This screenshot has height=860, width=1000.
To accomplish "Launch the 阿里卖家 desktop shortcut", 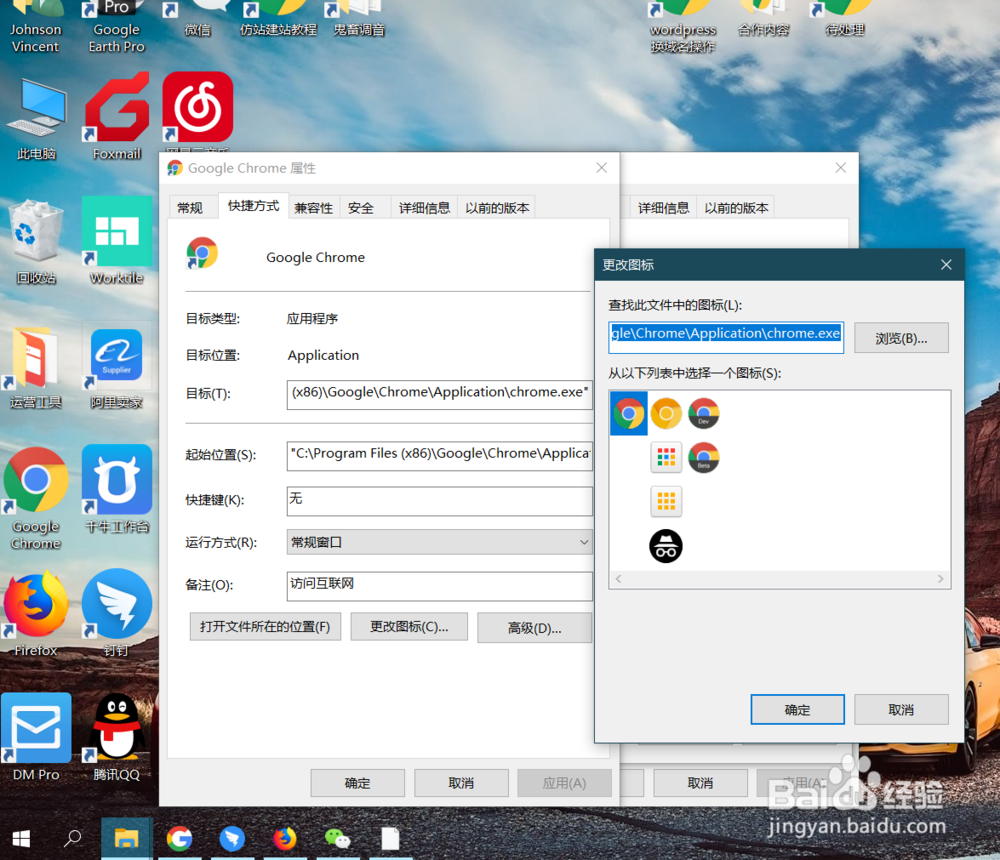I will [117, 367].
